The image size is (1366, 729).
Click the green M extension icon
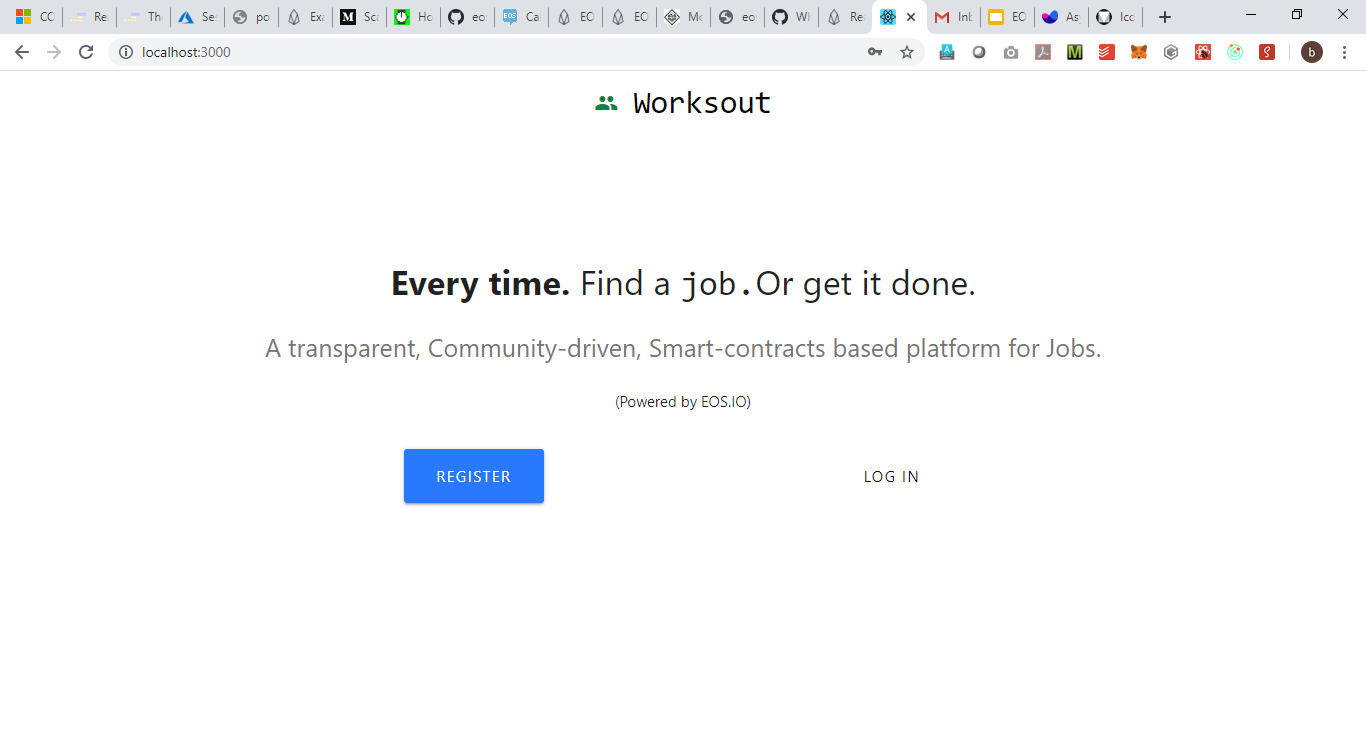click(x=1075, y=52)
